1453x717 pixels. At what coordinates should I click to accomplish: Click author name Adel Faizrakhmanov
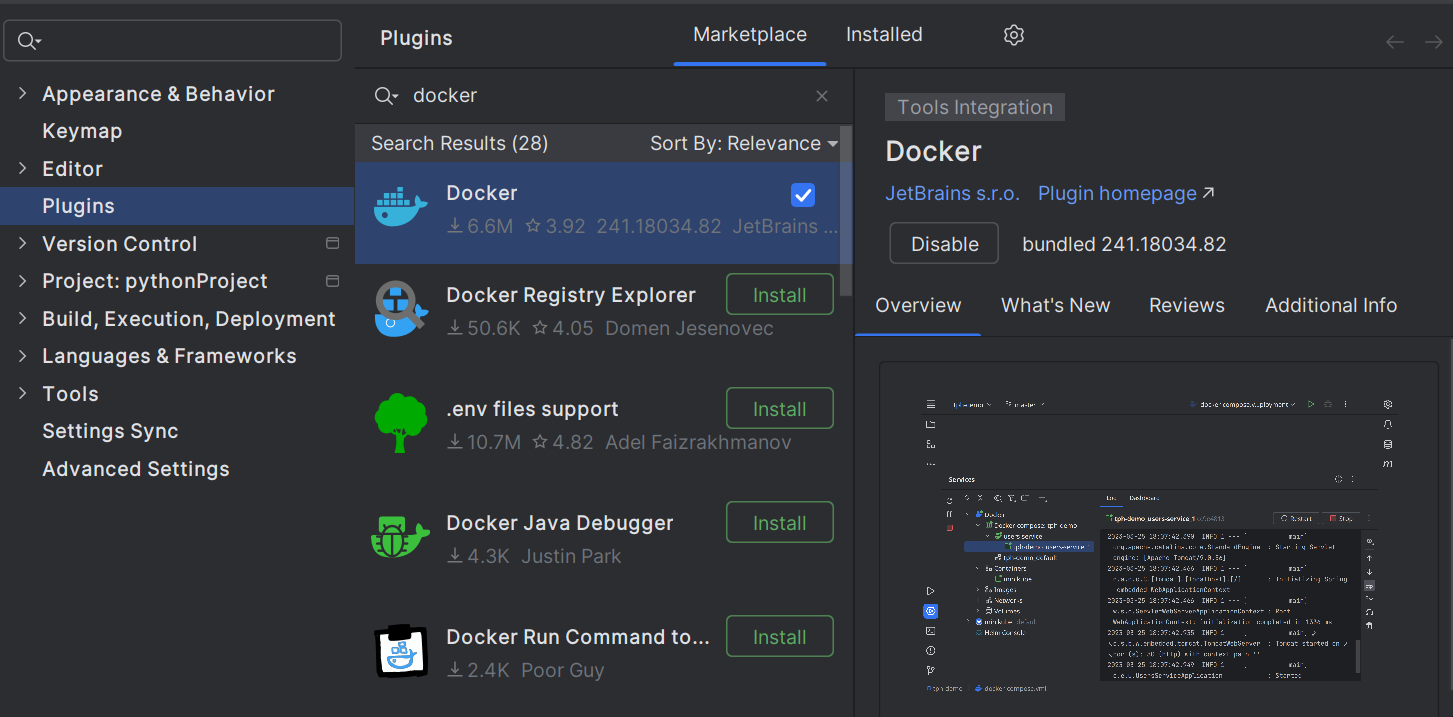pos(698,442)
